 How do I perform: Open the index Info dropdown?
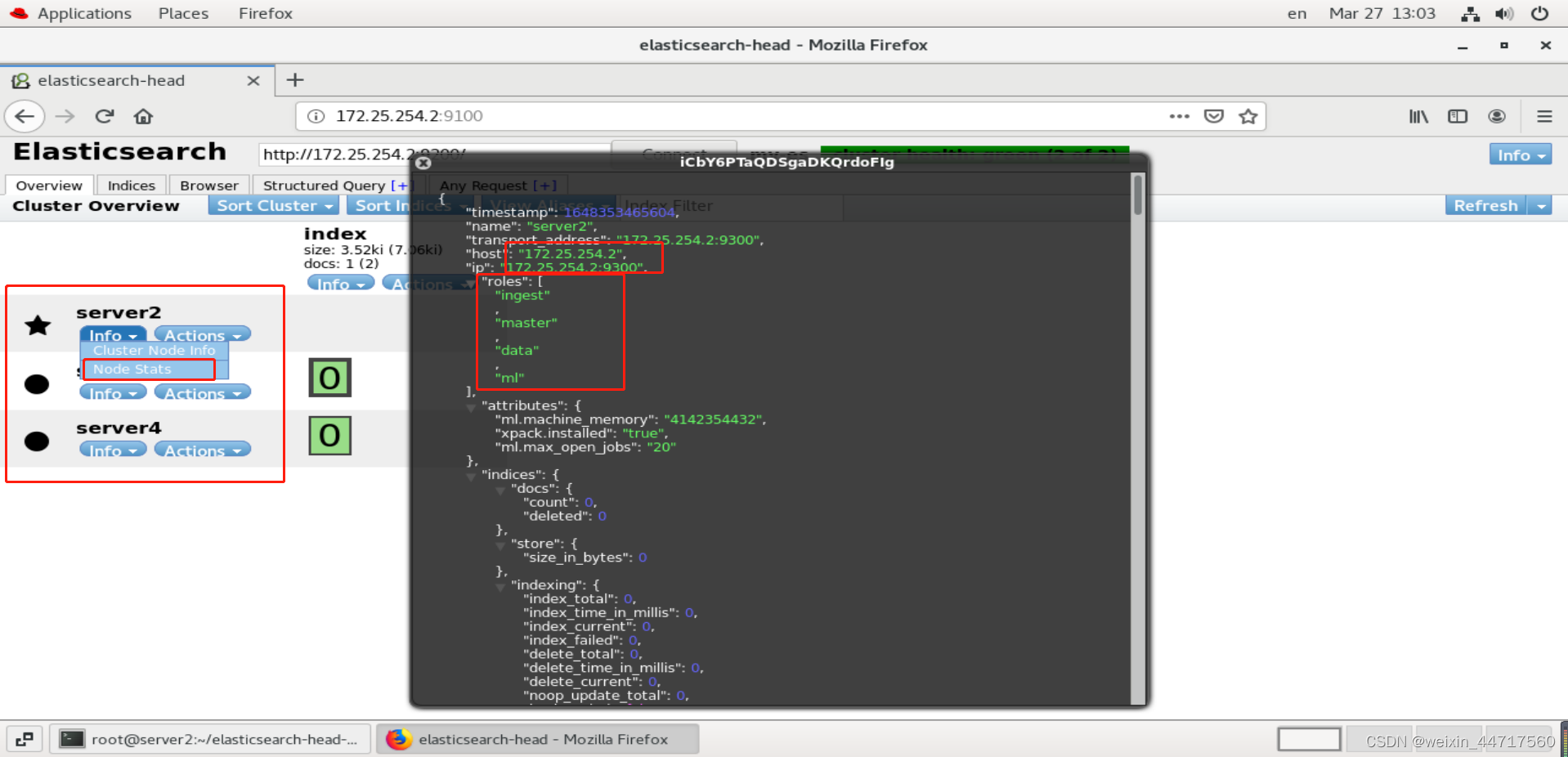pyautogui.click(x=341, y=284)
